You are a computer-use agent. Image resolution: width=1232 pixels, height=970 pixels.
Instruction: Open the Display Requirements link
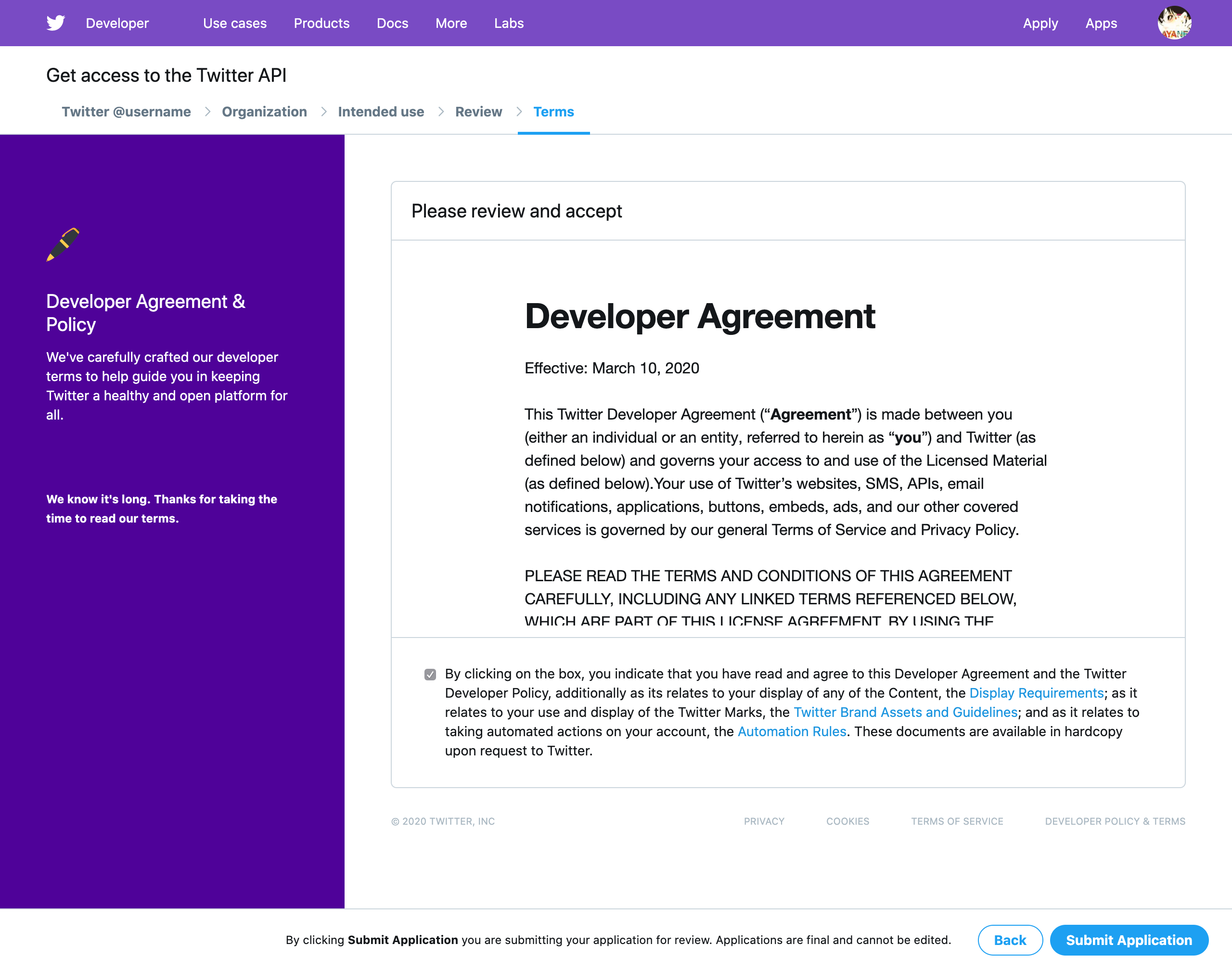click(1036, 693)
